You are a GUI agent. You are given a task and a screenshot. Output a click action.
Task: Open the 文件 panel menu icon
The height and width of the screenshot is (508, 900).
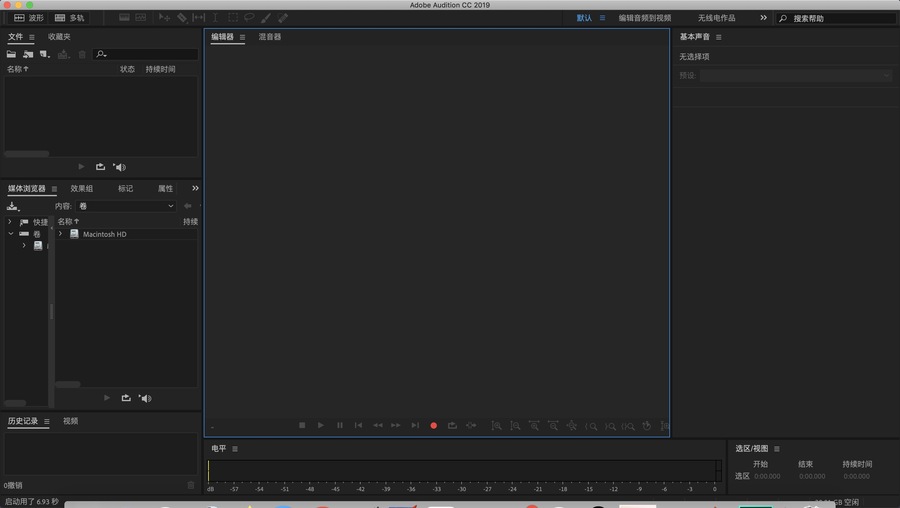click(x=32, y=37)
